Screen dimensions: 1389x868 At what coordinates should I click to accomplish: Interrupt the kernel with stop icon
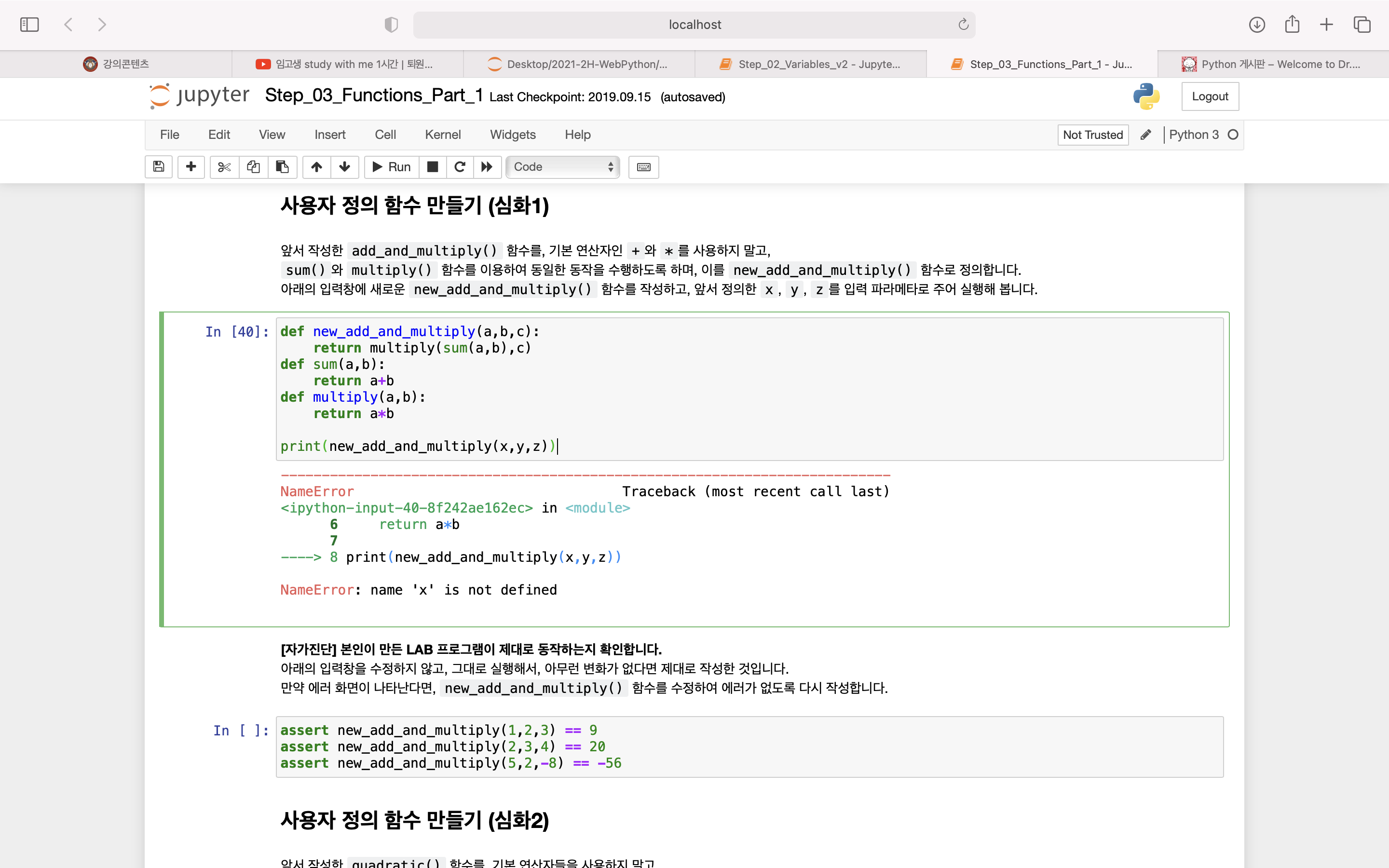point(433,166)
